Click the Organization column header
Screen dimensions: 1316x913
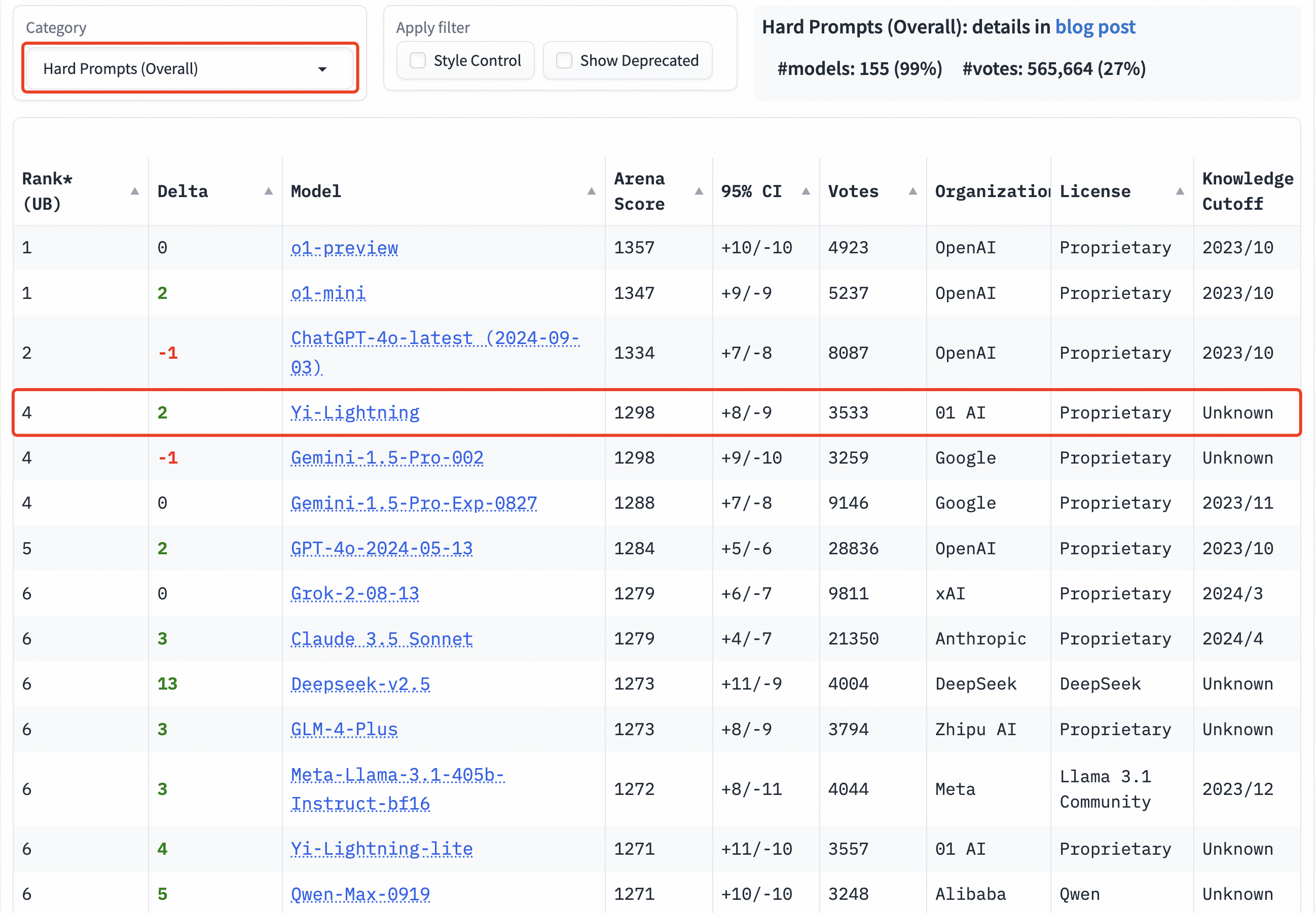tap(992, 192)
